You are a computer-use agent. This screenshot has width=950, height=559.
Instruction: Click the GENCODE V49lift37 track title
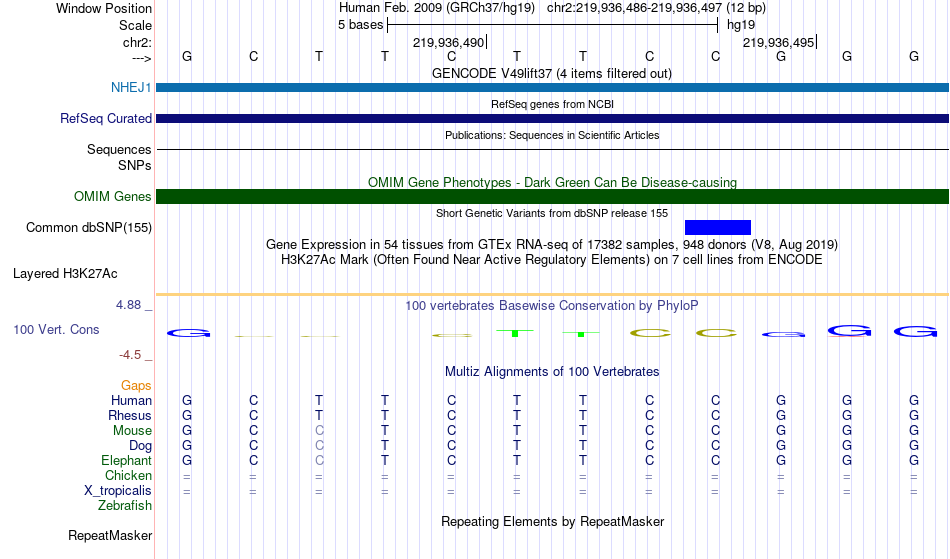(551, 73)
